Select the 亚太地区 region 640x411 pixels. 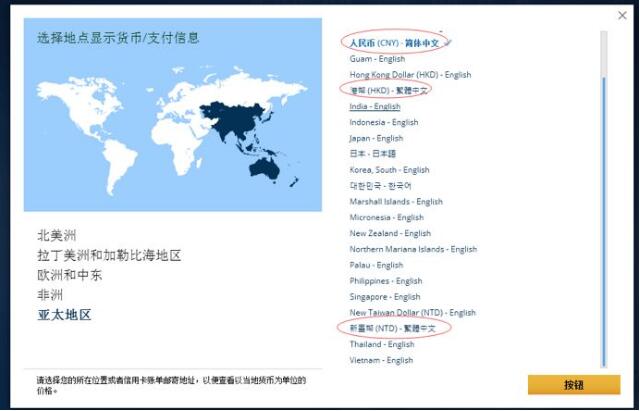tap(64, 315)
